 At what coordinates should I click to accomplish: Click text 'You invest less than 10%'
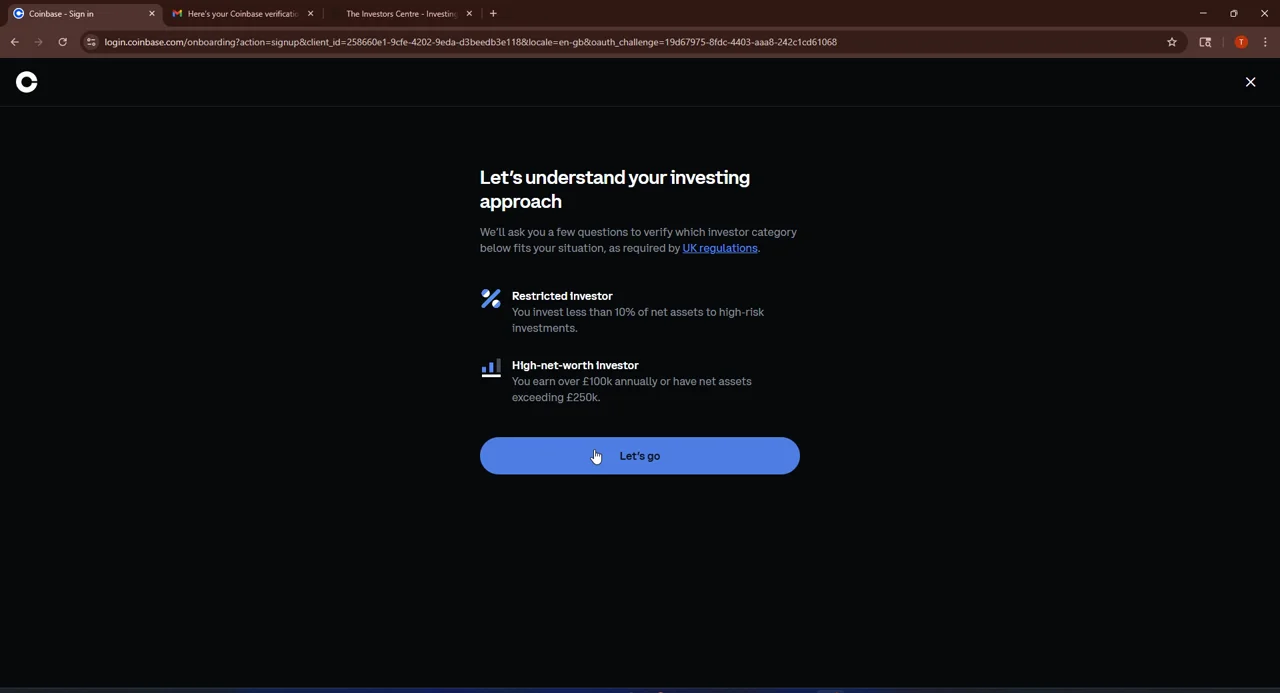tap(574, 312)
